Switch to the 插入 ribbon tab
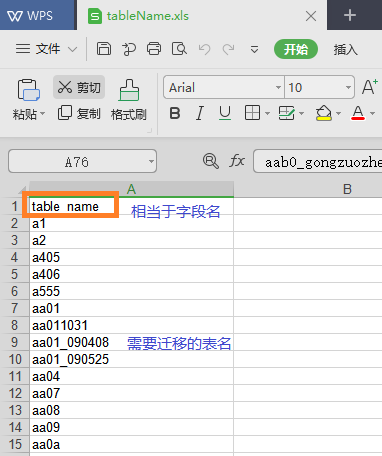The width and height of the screenshot is (382, 456). point(346,49)
